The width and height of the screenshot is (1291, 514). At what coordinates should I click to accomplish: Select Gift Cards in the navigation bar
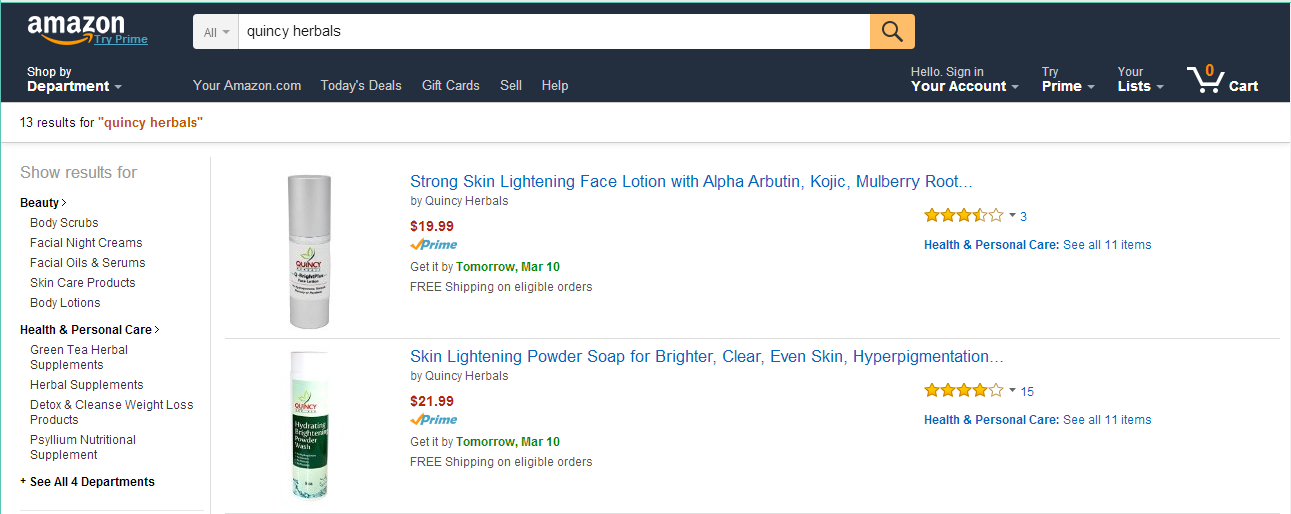click(x=451, y=86)
